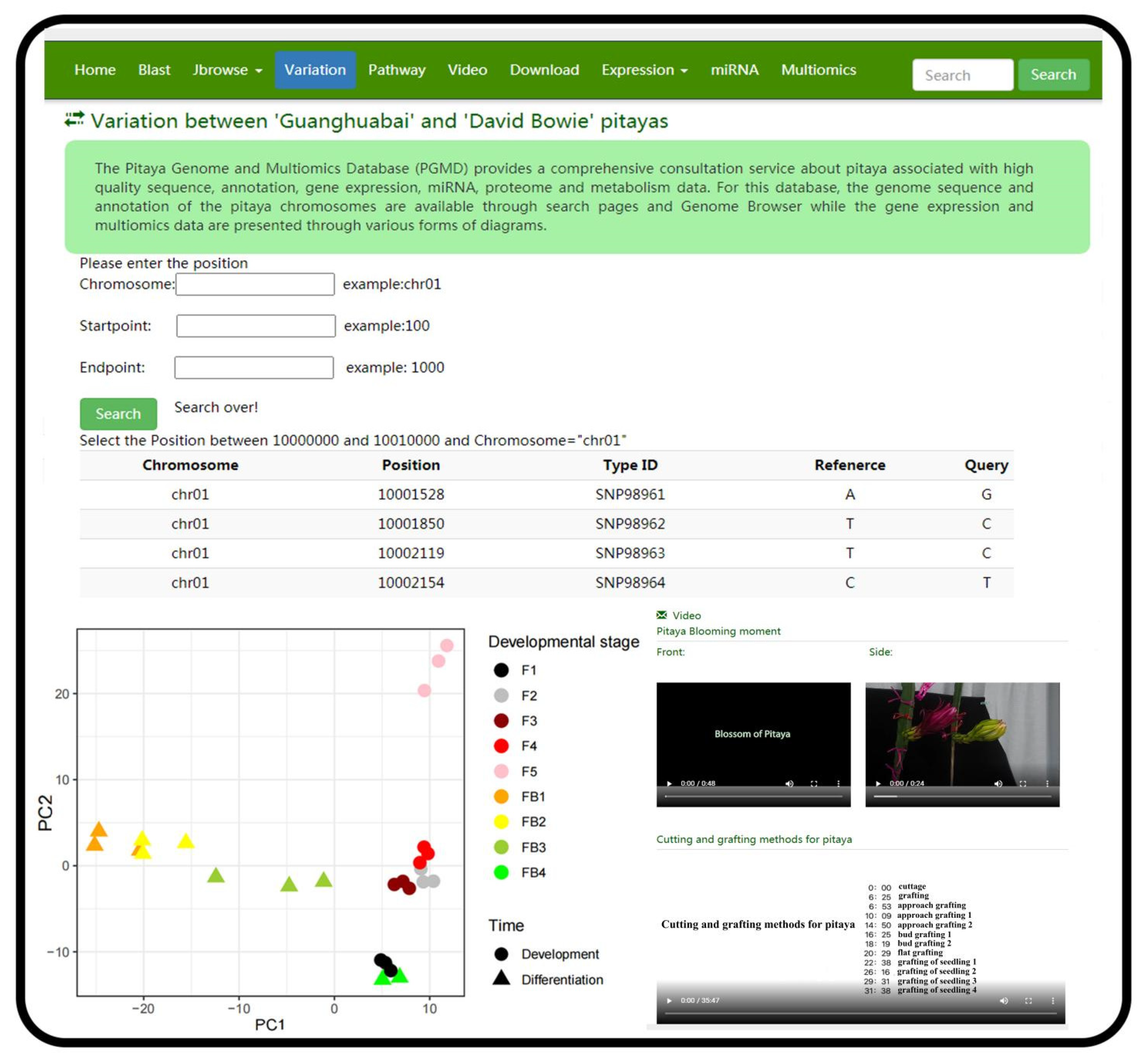1148x1060 pixels.
Task: Play the cutting and grafting video
Action: [669, 1001]
